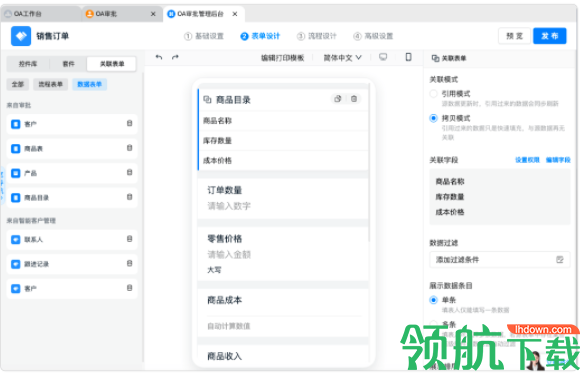Switch to the 控件库 tab

[x=28, y=64]
